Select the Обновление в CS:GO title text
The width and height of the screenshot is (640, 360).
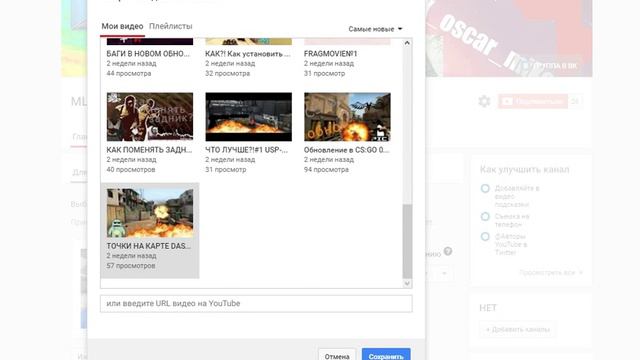tap(347, 150)
